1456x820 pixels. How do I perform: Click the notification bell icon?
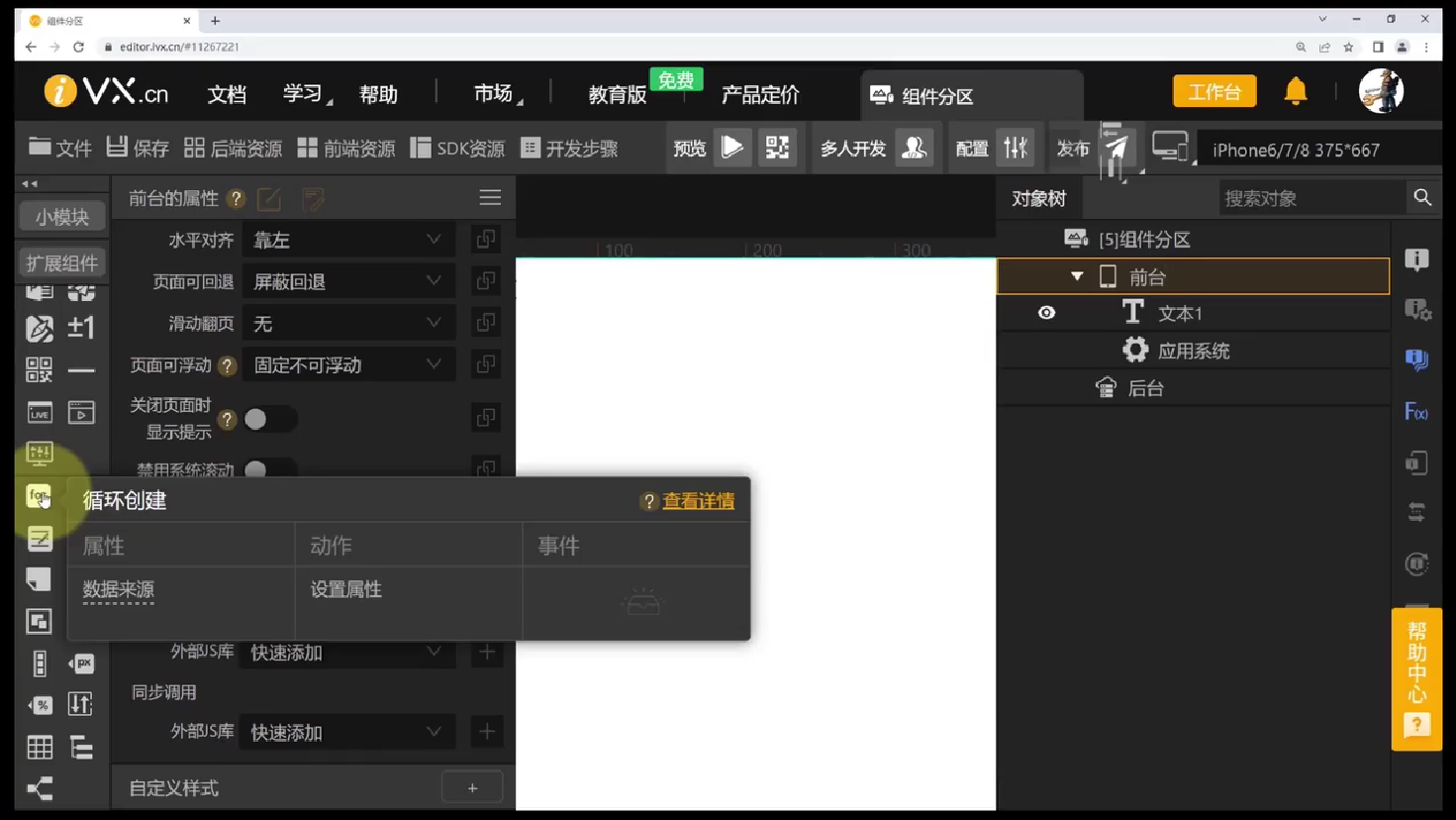[x=1296, y=91]
